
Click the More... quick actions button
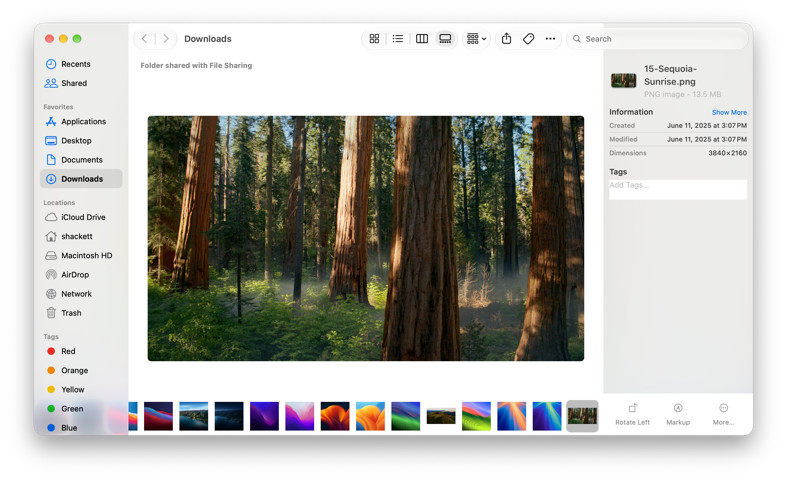tap(723, 415)
